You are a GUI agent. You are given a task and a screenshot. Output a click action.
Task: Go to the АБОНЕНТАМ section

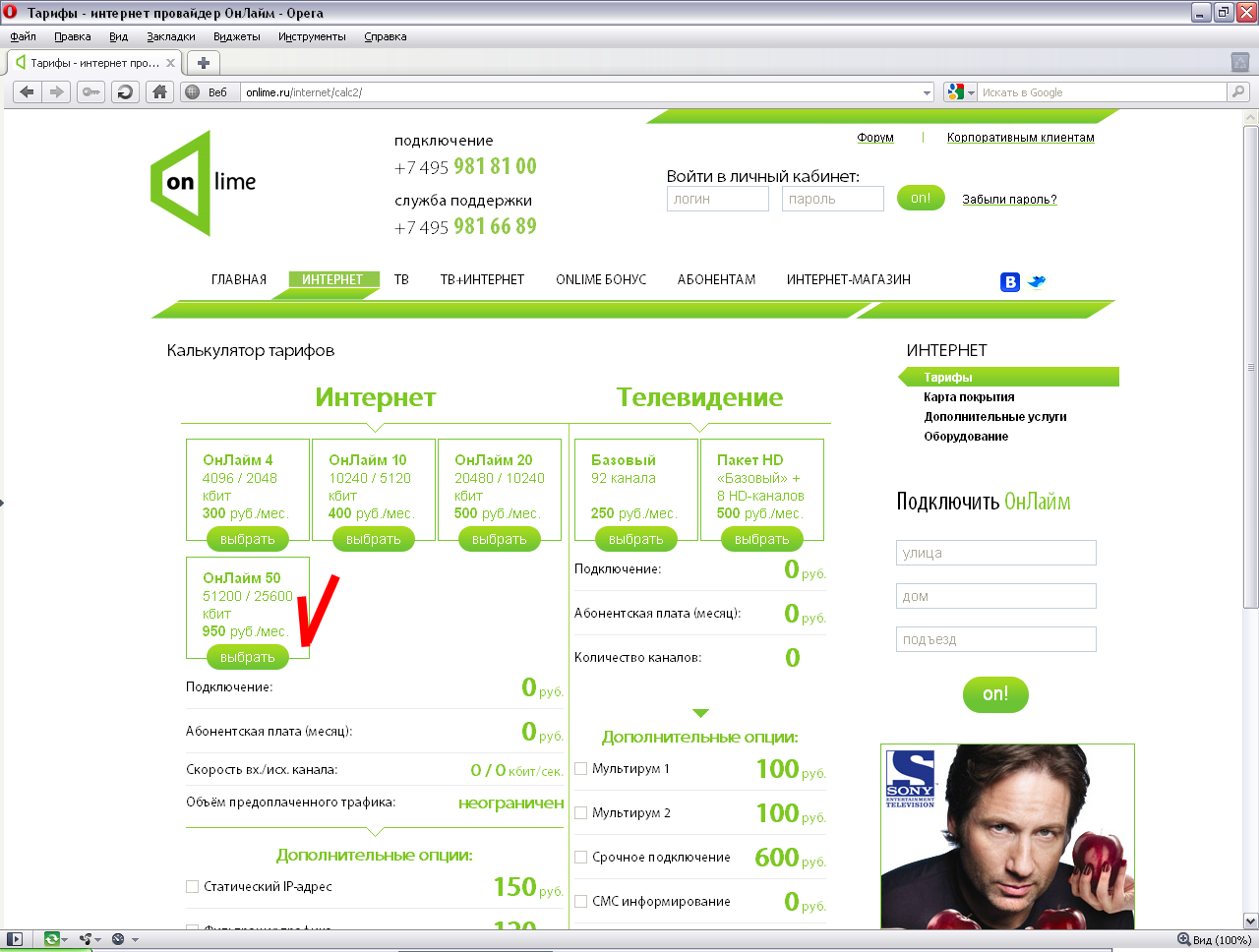(x=716, y=280)
